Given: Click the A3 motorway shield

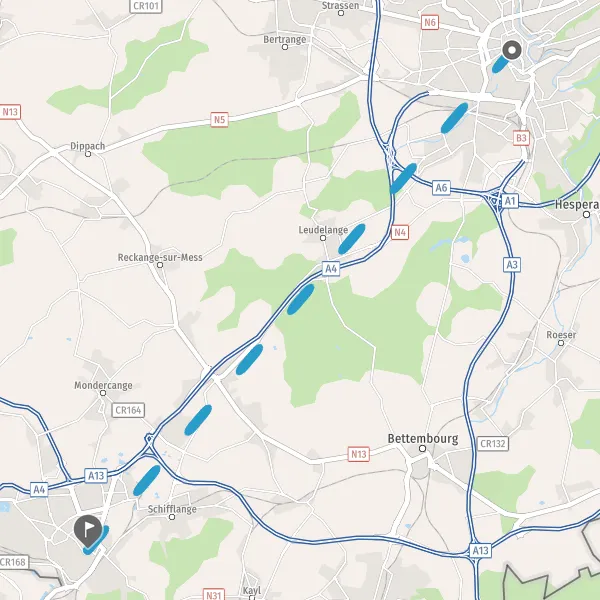Looking at the screenshot, I should coord(512,264).
